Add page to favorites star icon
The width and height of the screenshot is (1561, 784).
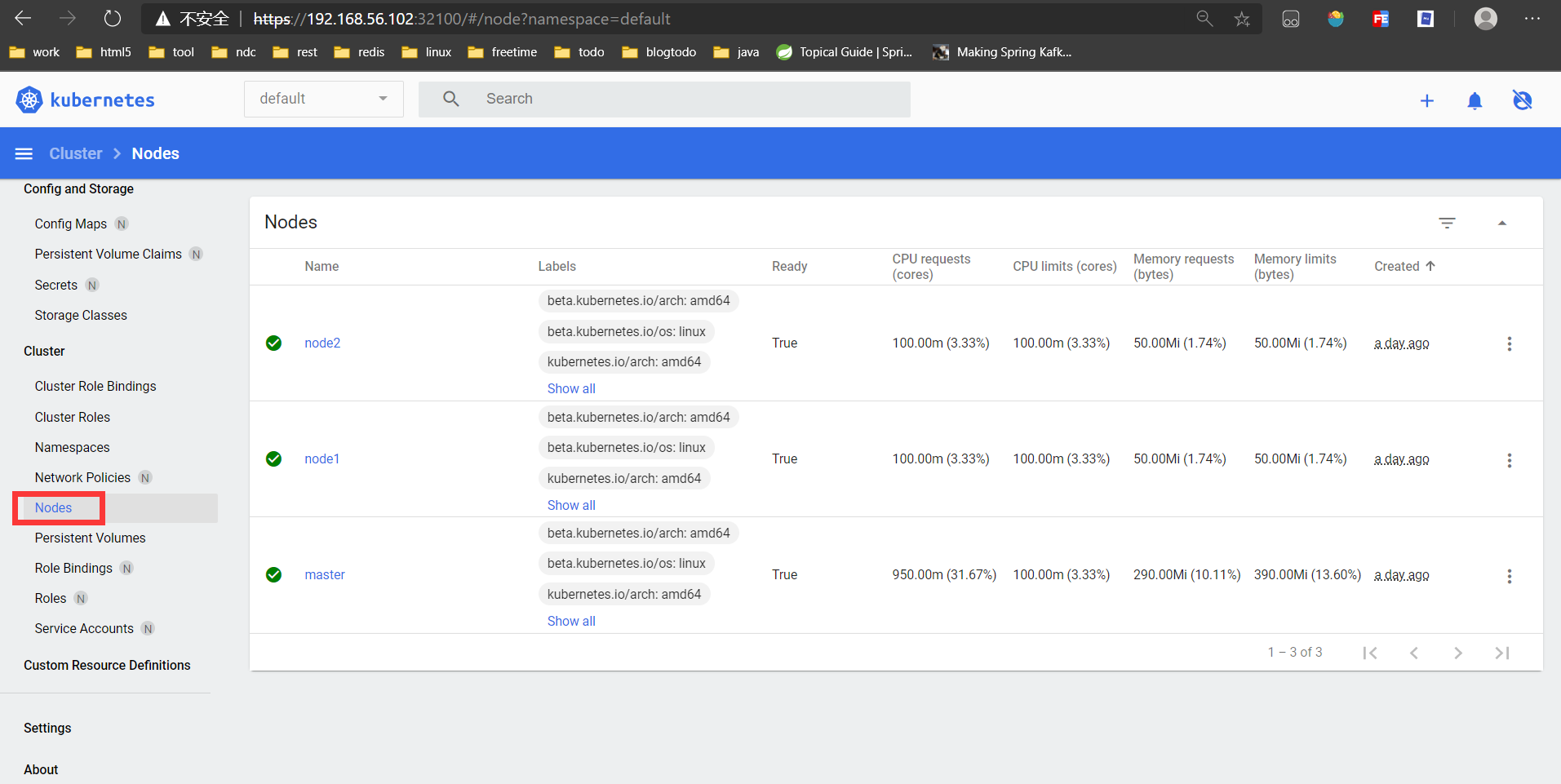click(1242, 19)
